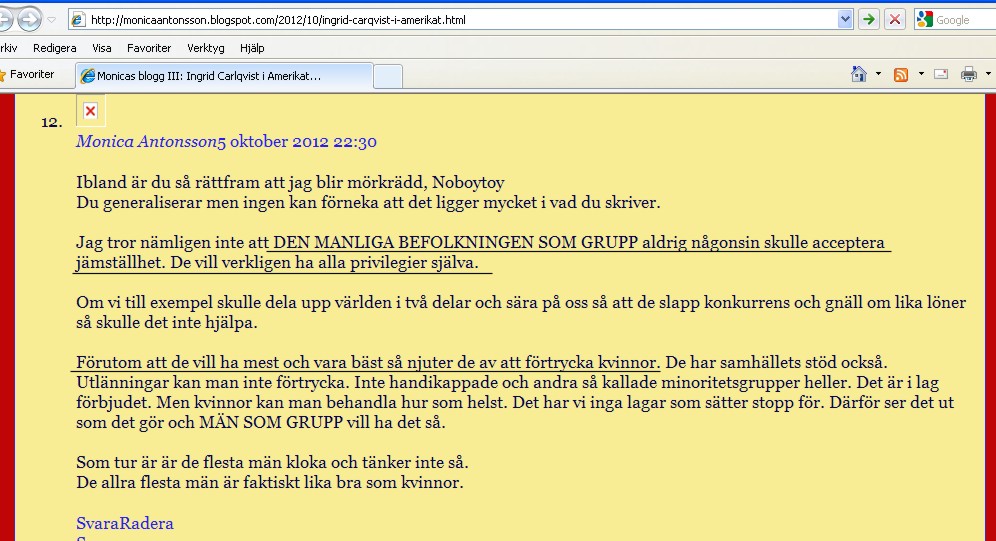This screenshot has width=996, height=541.
Task: Expand the Home button dropdown arrow
Action: click(878, 74)
